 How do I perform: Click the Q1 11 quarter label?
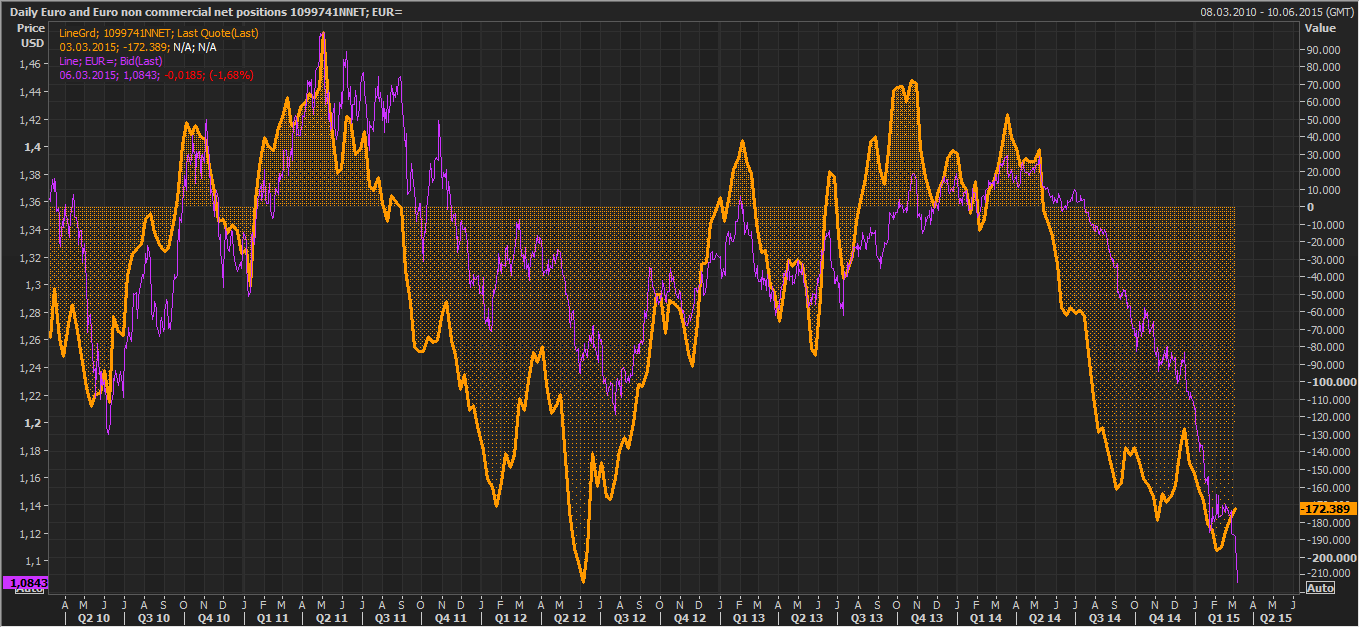click(273, 618)
